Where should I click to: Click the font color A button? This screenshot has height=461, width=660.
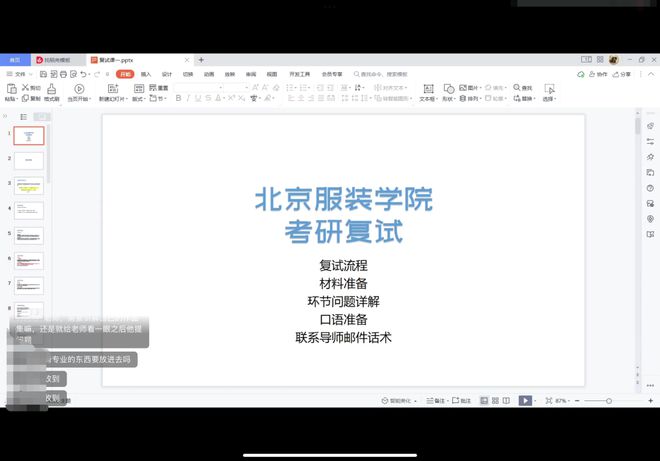coord(218,98)
